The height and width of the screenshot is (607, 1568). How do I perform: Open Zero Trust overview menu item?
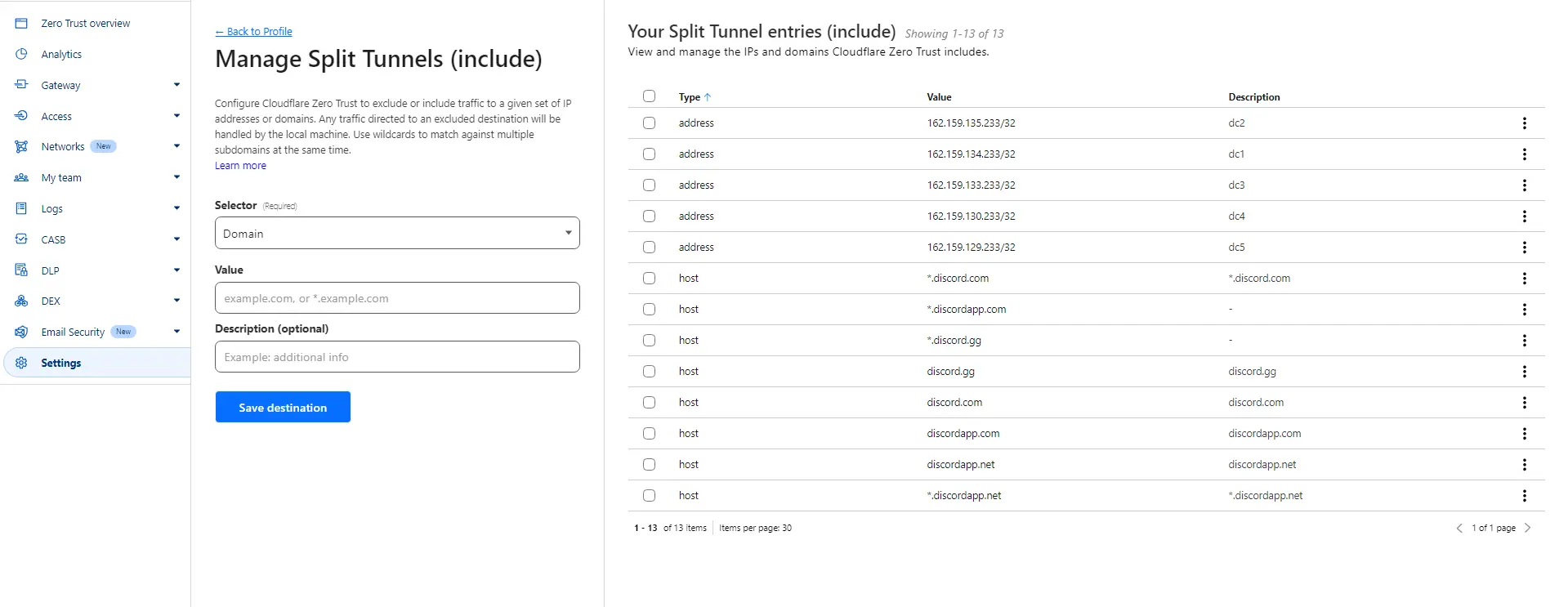(86, 23)
